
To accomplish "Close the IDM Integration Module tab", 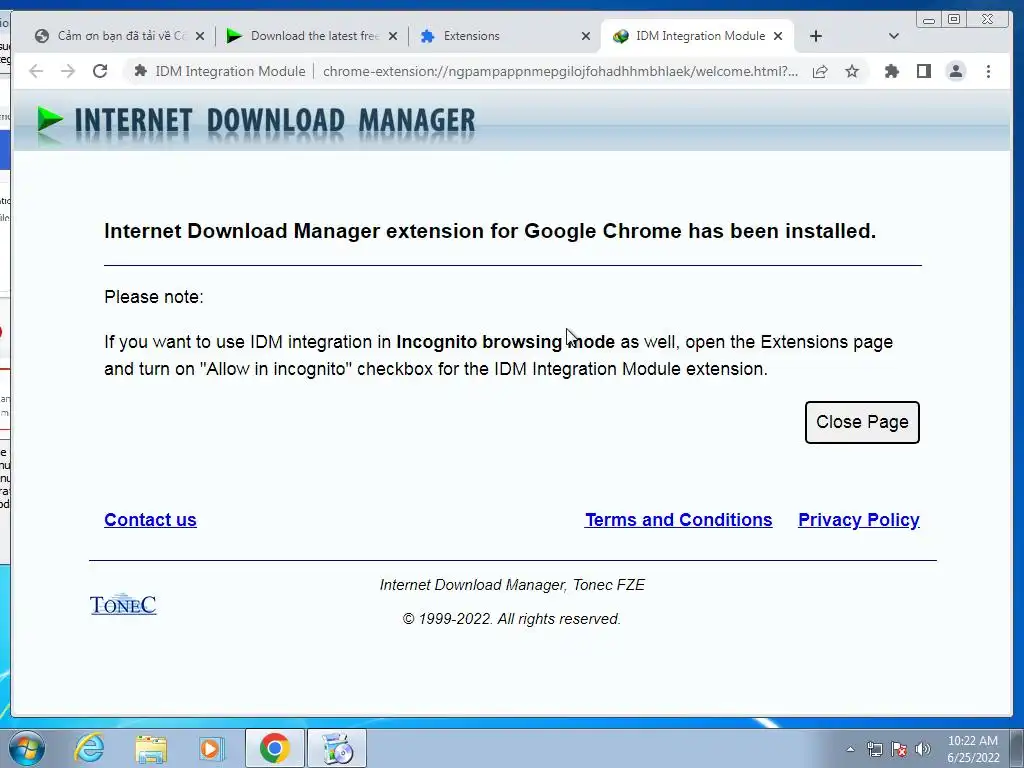I will (778, 37).
